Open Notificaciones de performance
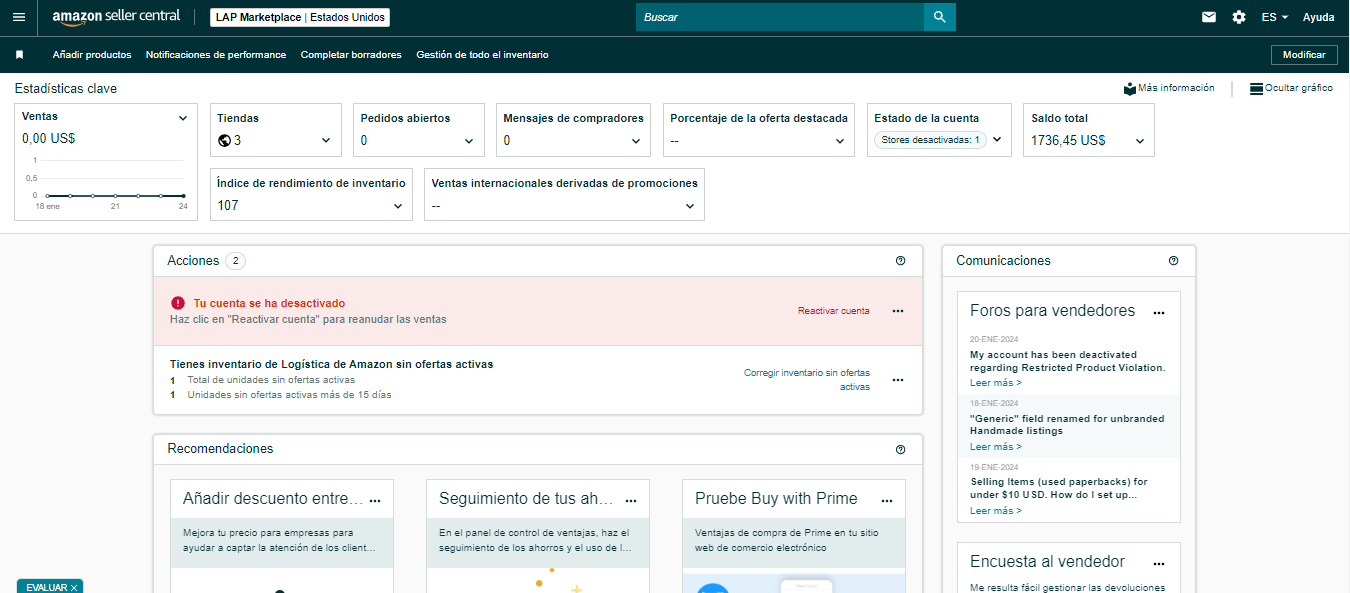Viewport: 1350px width, 593px height. [216, 55]
